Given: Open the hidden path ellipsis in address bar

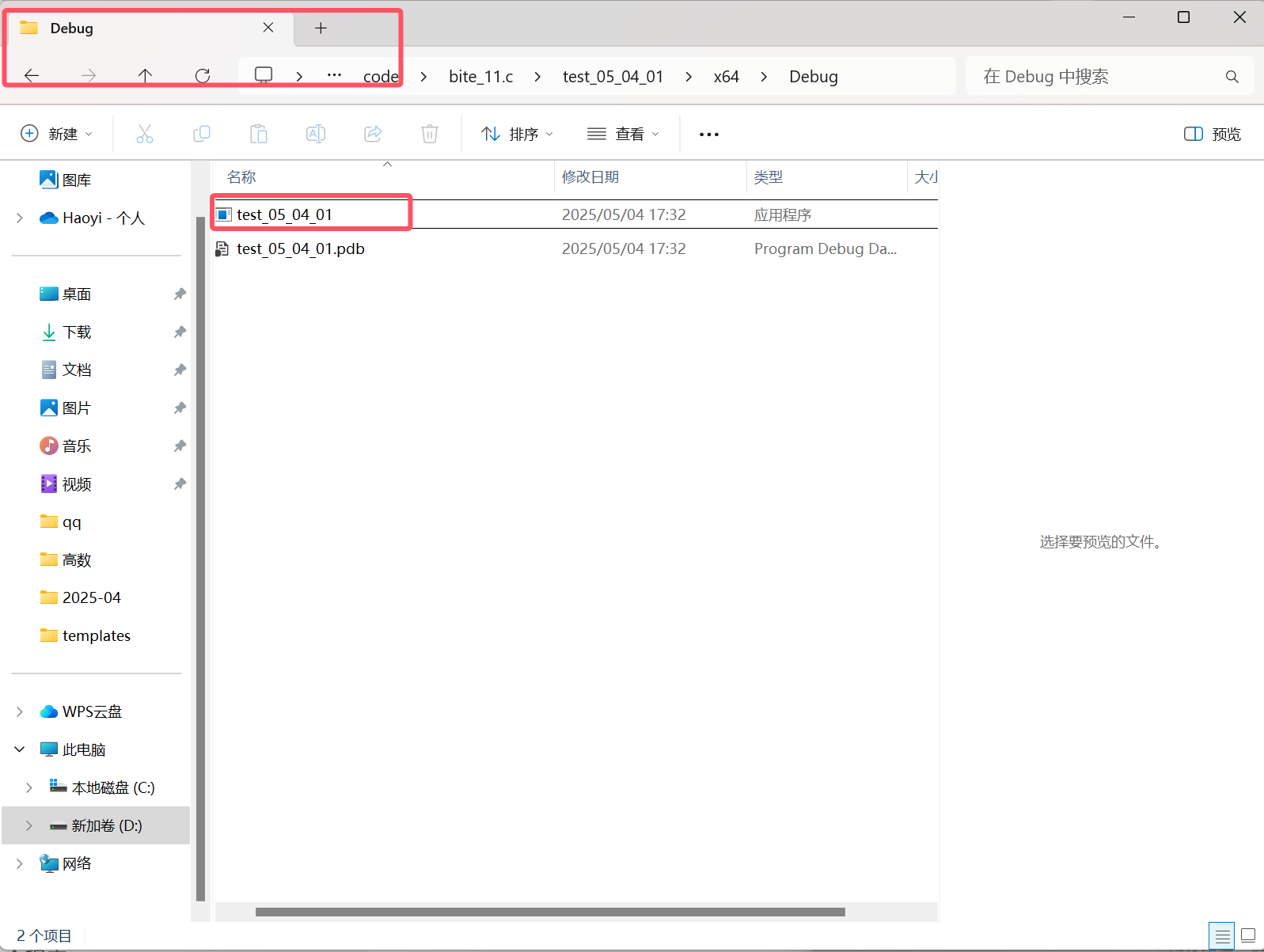Looking at the screenshot, I should click(334, 76).
